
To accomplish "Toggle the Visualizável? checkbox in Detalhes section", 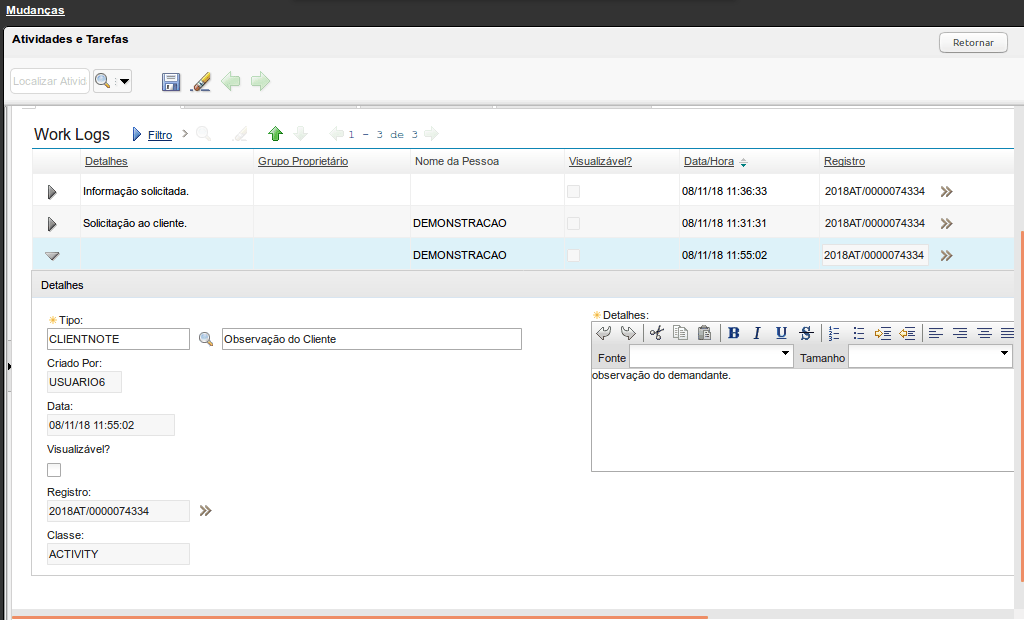I will tap(54, 470).
